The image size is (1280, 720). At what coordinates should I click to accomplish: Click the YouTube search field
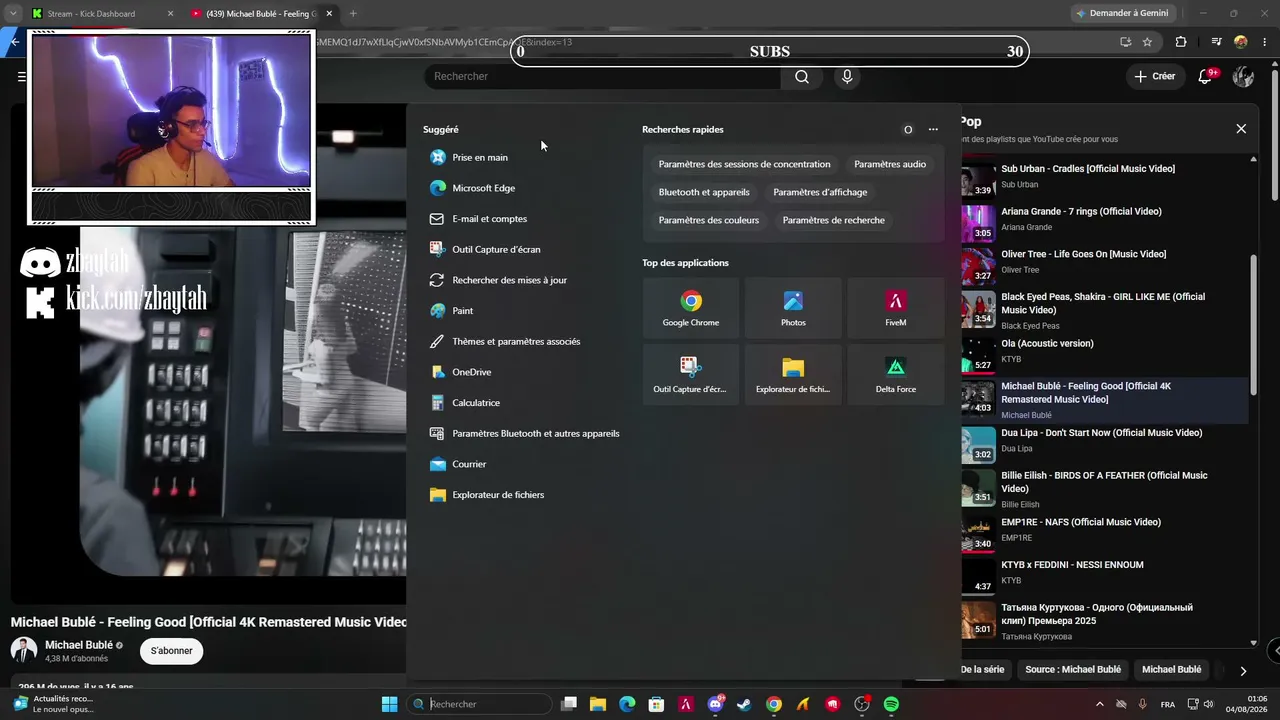tap(603, 76)
